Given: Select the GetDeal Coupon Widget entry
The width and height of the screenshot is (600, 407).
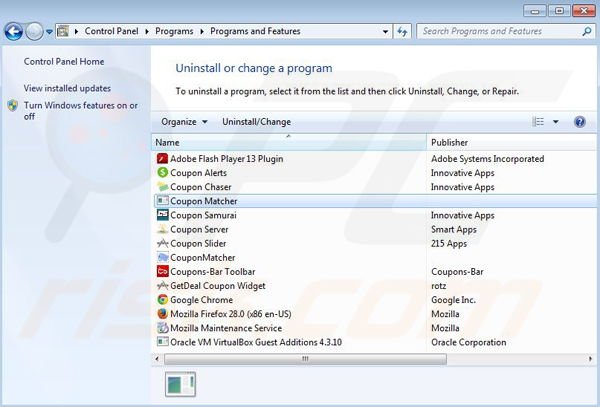Looking at the screenshot, I should (x=218, y=286).
